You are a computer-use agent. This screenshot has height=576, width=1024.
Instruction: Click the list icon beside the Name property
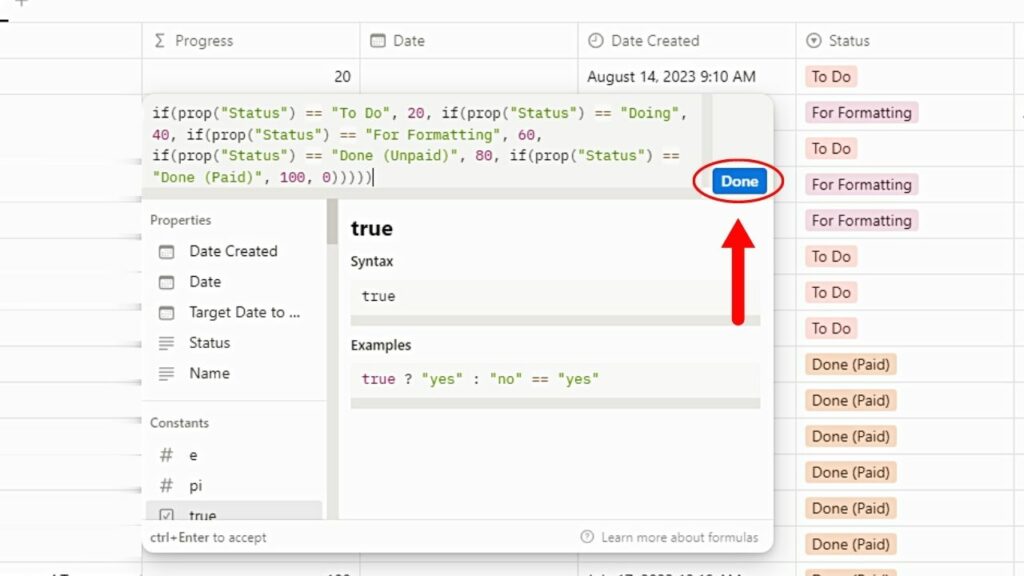(166, 373)
